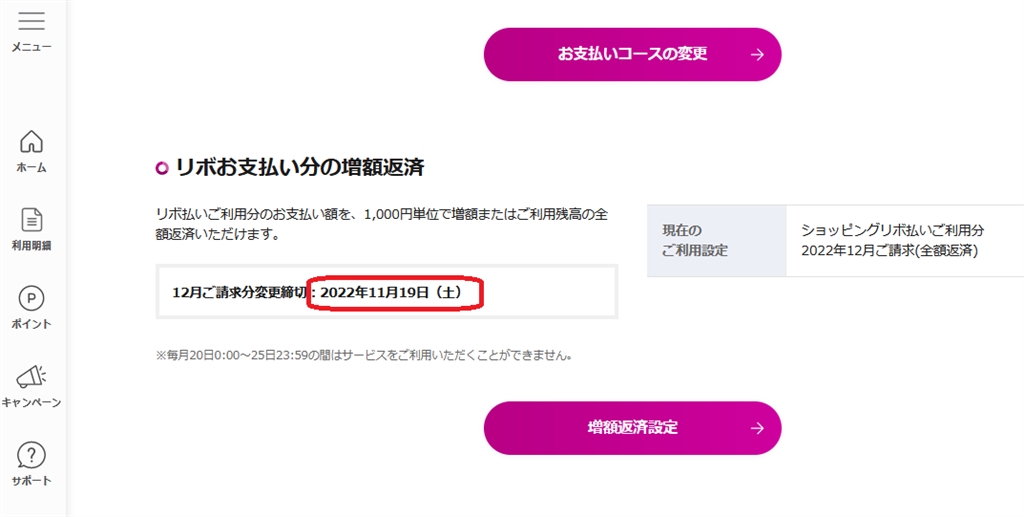Go to ホーム via sidebar label
Screen dimensions: 1024x517
click(32, 167)
